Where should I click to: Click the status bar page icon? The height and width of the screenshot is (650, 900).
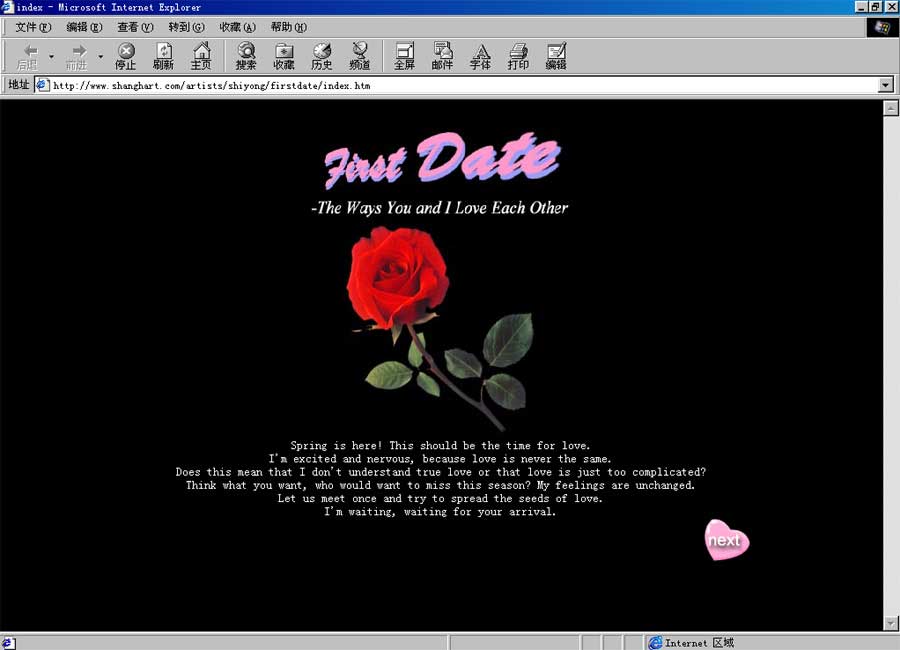pyautogui.click(x=8, y=643)
